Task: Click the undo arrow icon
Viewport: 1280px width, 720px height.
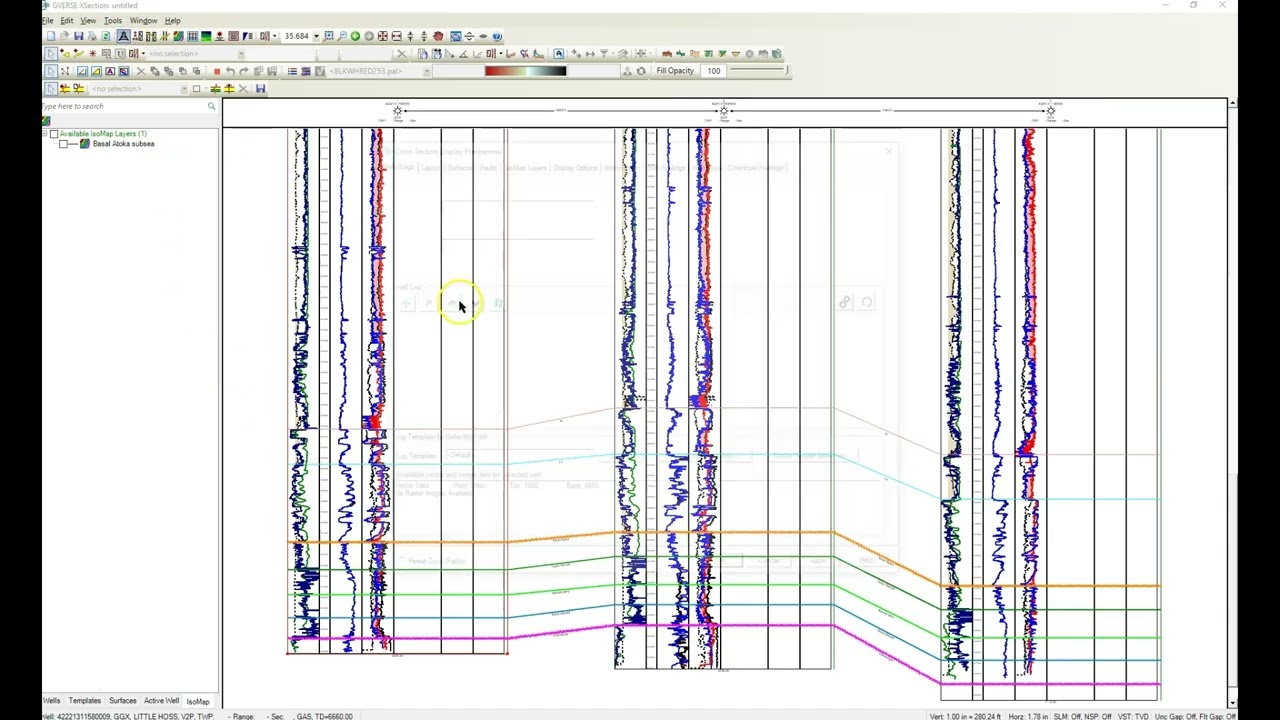Action: point(230,71)
